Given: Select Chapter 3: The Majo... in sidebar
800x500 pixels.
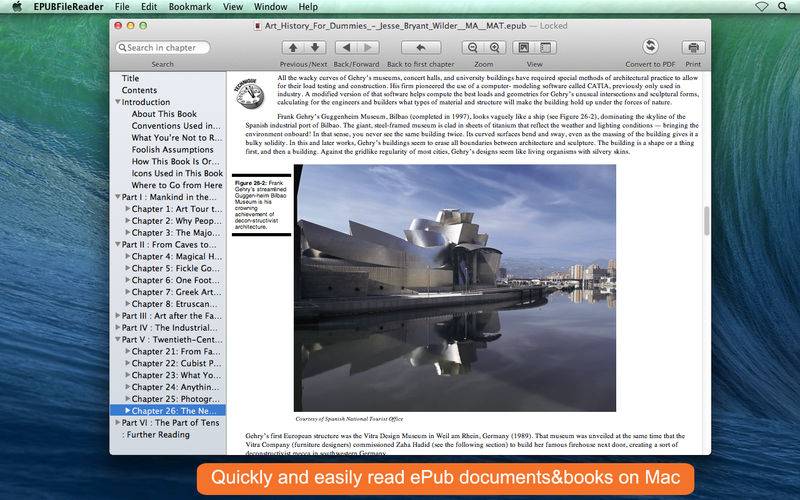Looking at the screenshot, I should pos(176,233).
